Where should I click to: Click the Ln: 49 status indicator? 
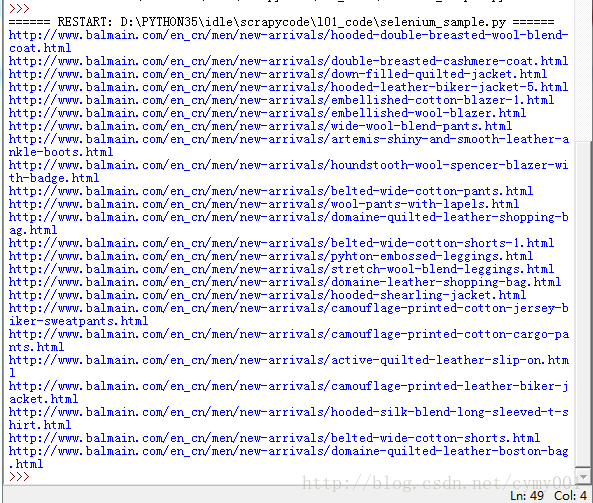[x=526, y=495]
